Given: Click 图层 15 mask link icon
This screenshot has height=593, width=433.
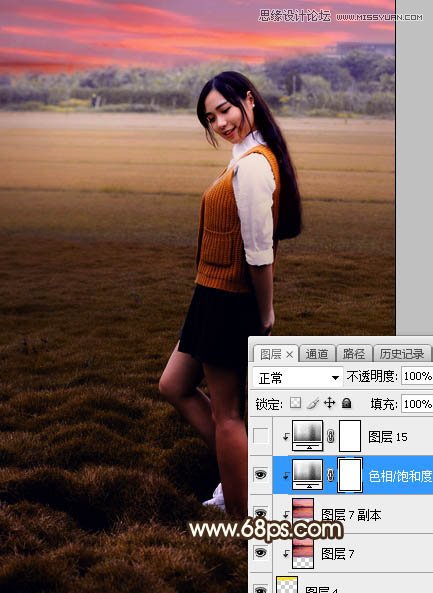Looking at the screenshot, I should point(331,436).
